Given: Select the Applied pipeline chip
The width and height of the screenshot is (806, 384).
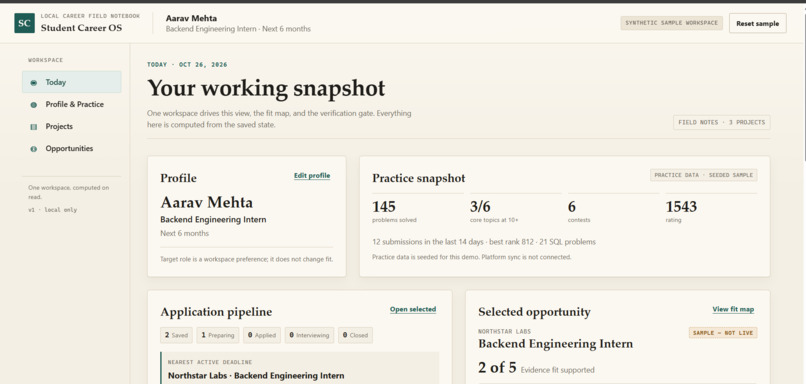Looking at the screenshot, I should point(262,335).
